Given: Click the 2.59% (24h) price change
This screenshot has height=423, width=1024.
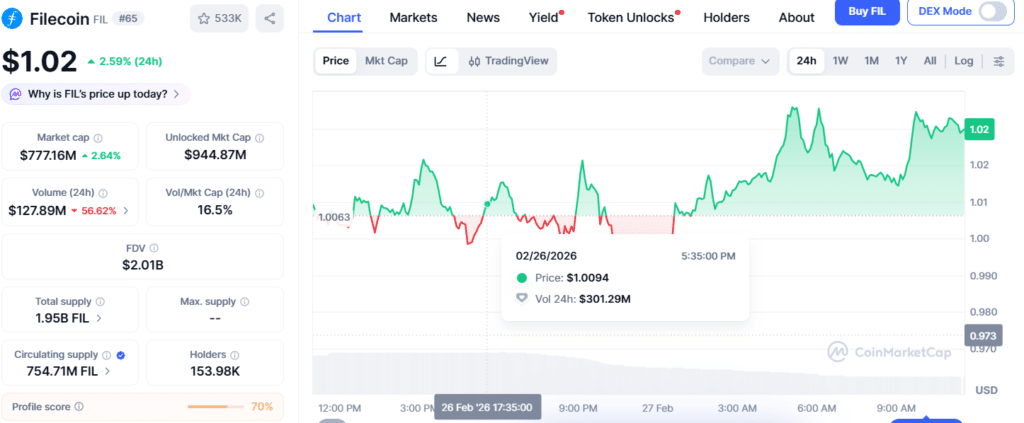Looking at the screenshot, I should [124, 61].
